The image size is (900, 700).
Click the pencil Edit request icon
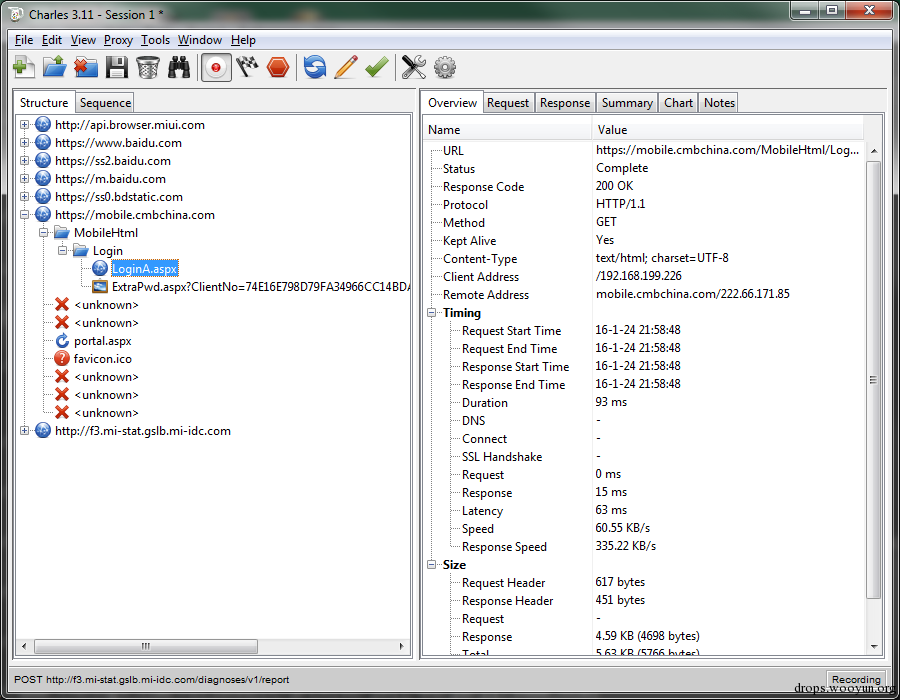click(x=345, y=67)
